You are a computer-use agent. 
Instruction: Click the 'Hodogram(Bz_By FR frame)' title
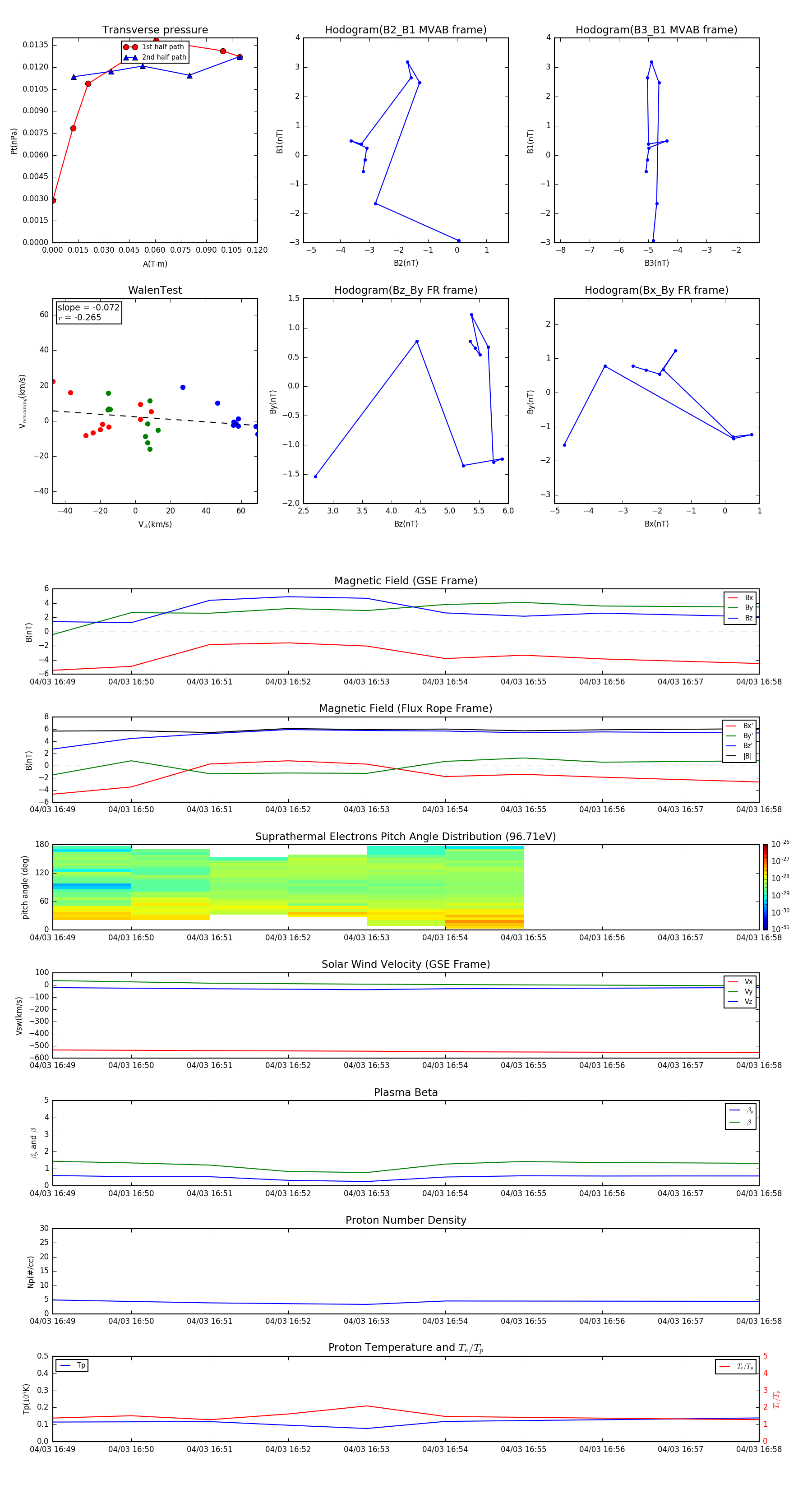point(406,290)
